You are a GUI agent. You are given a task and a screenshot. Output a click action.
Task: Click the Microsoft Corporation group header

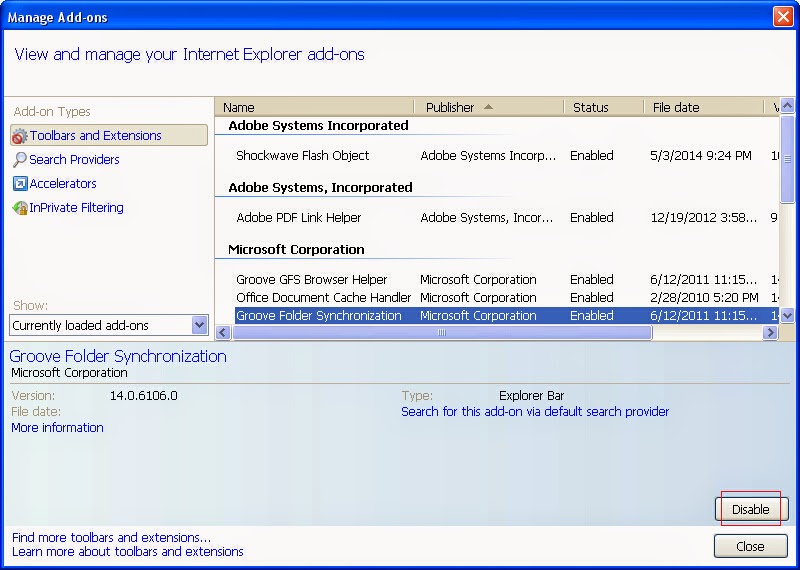[296, 250]
